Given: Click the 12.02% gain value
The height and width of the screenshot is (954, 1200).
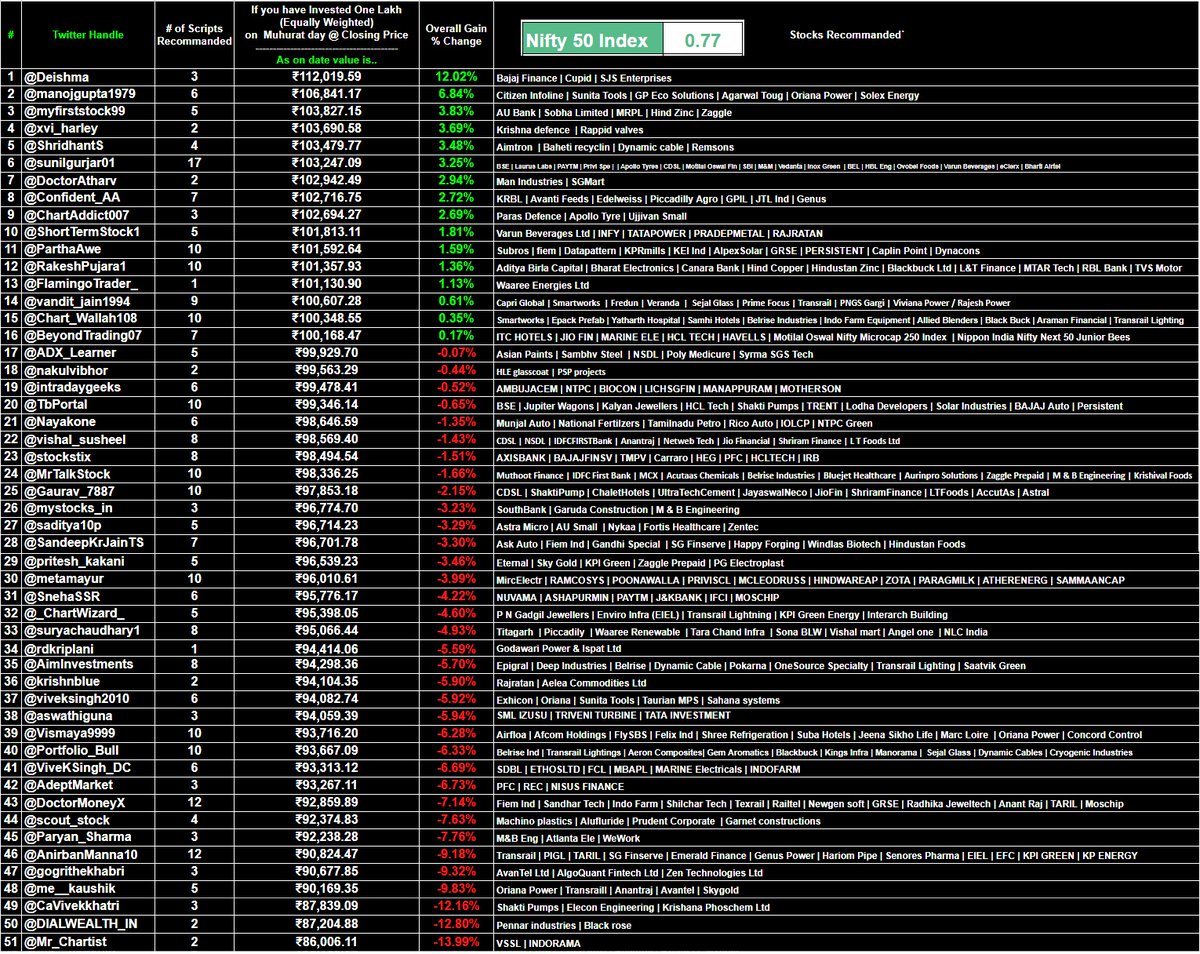Looking at the screenshot, I should click(x=455, y=77).
